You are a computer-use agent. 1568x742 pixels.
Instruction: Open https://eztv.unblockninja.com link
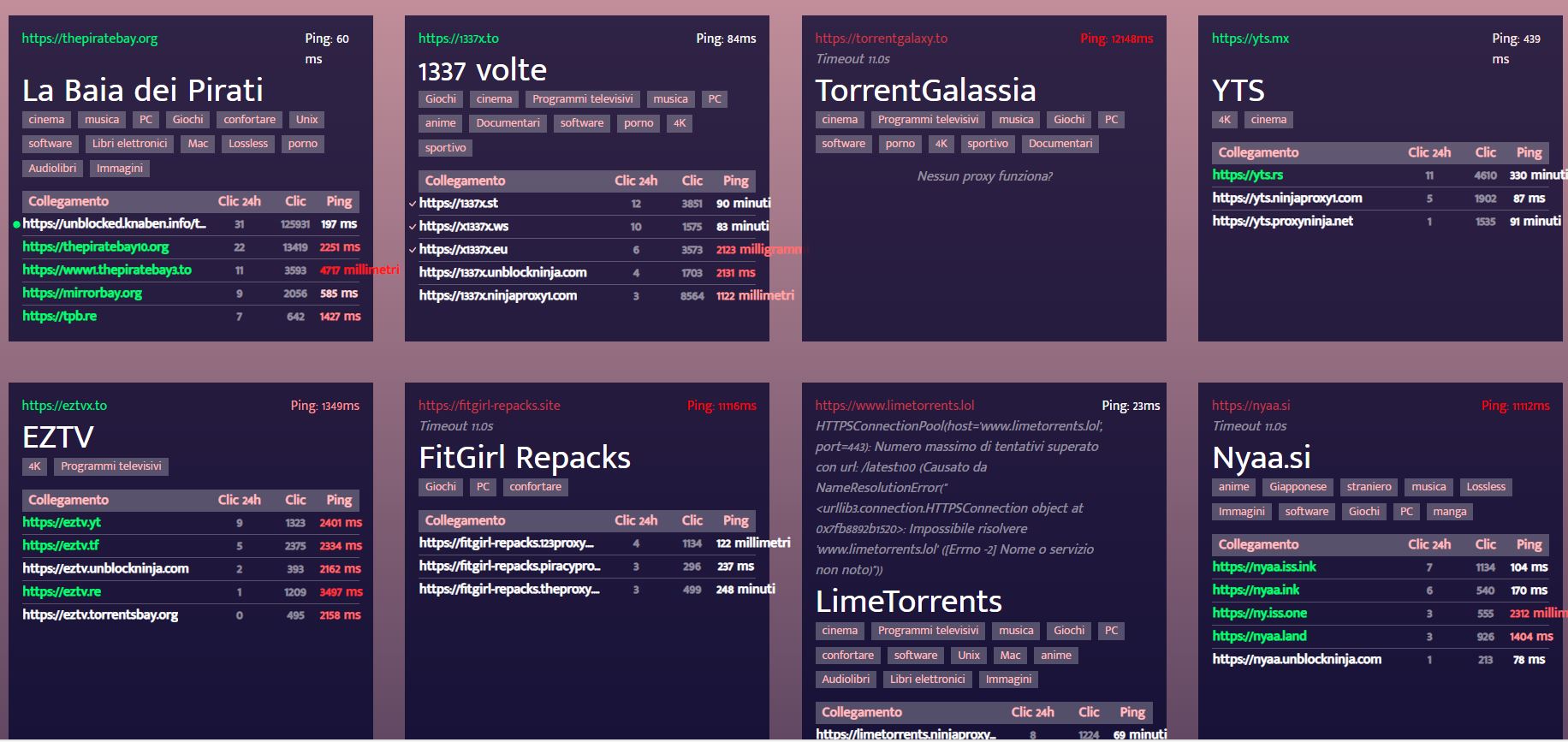105,568
